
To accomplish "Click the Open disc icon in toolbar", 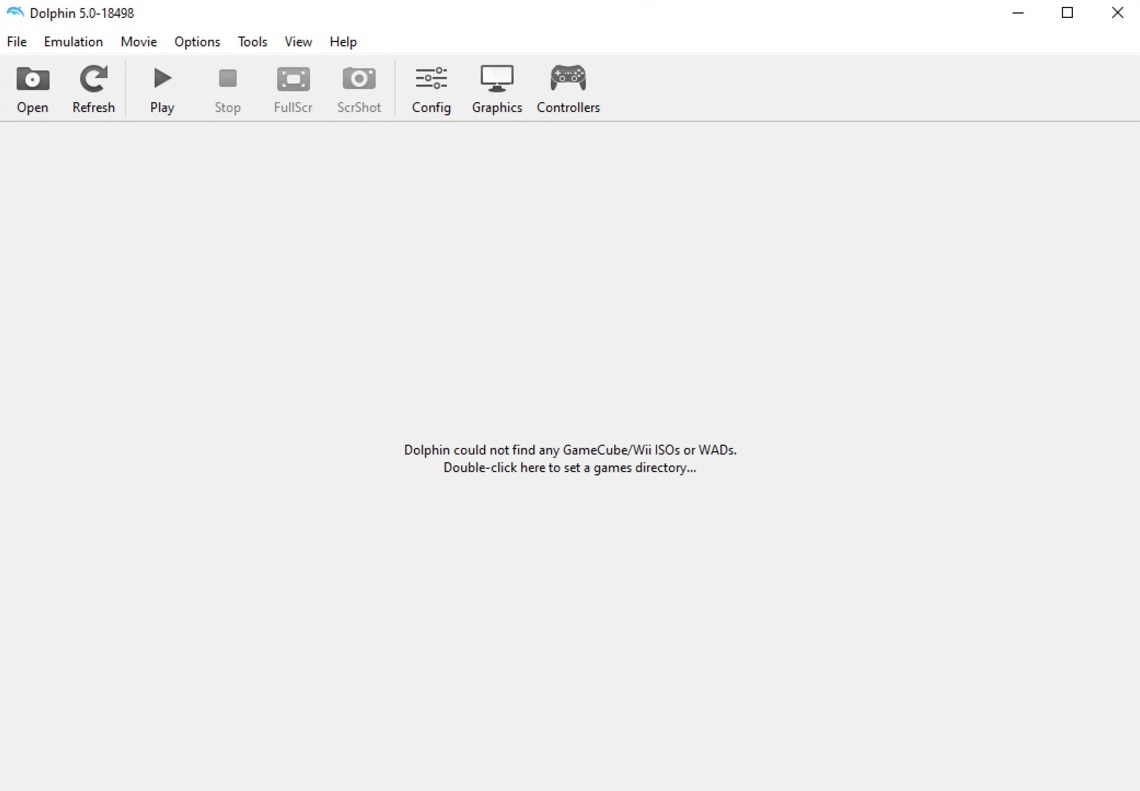I will pos(32,80).
